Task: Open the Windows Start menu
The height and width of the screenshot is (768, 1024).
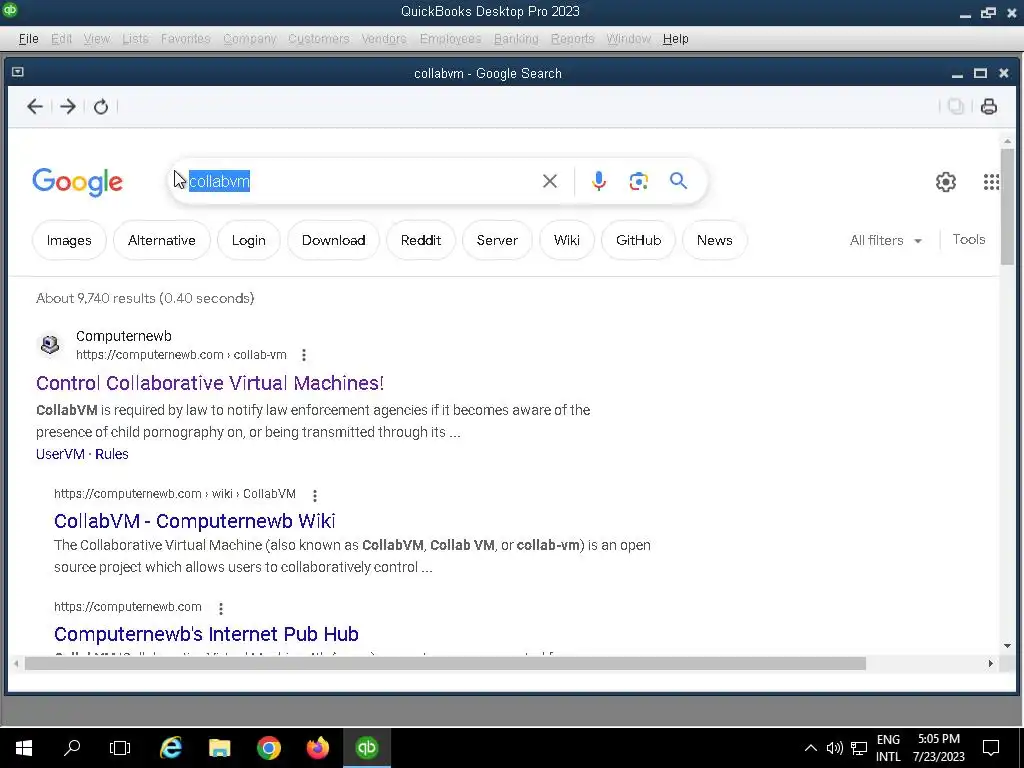Action: click(x=24, y=748)
